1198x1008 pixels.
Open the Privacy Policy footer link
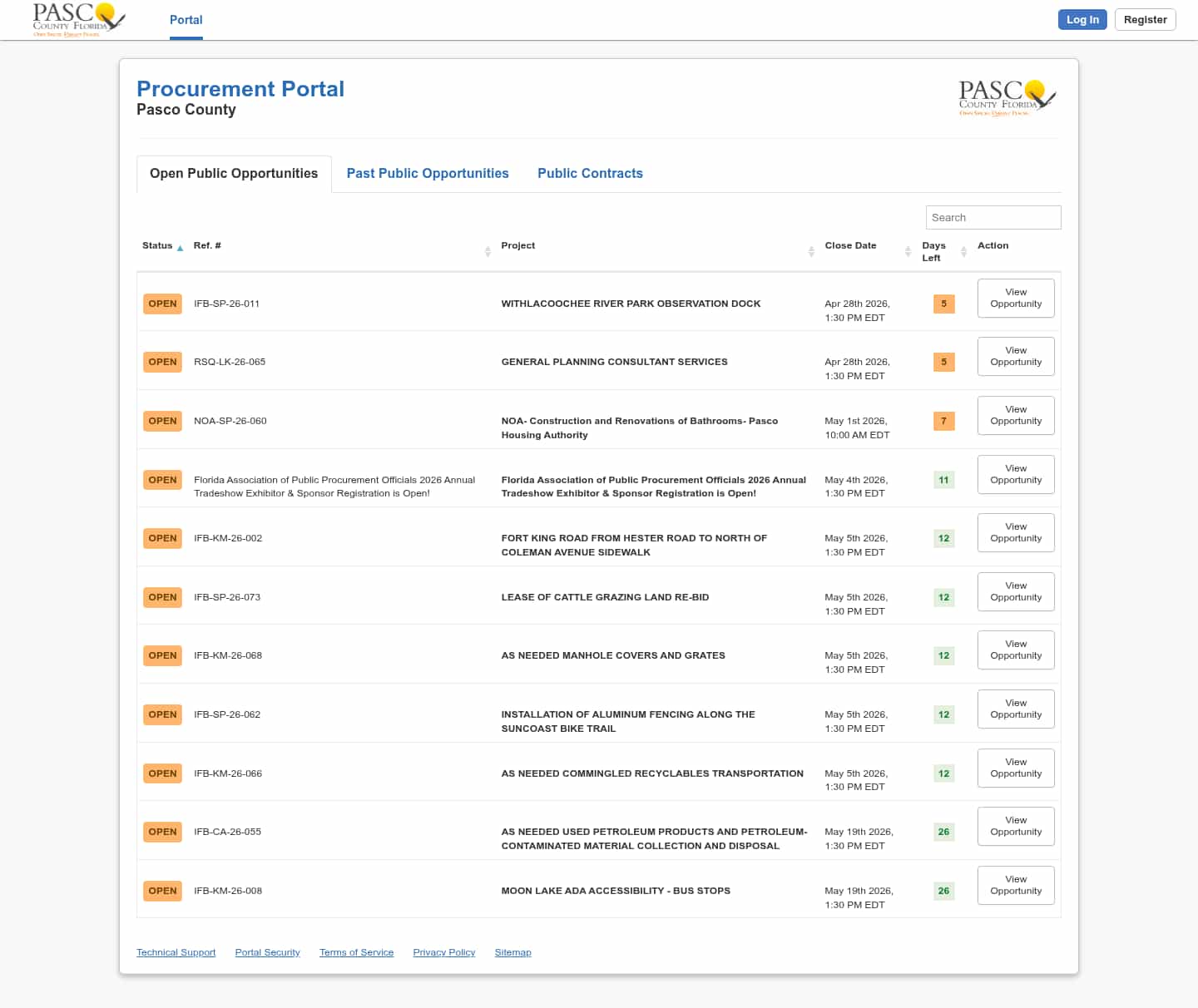click(x=443, y=952)
